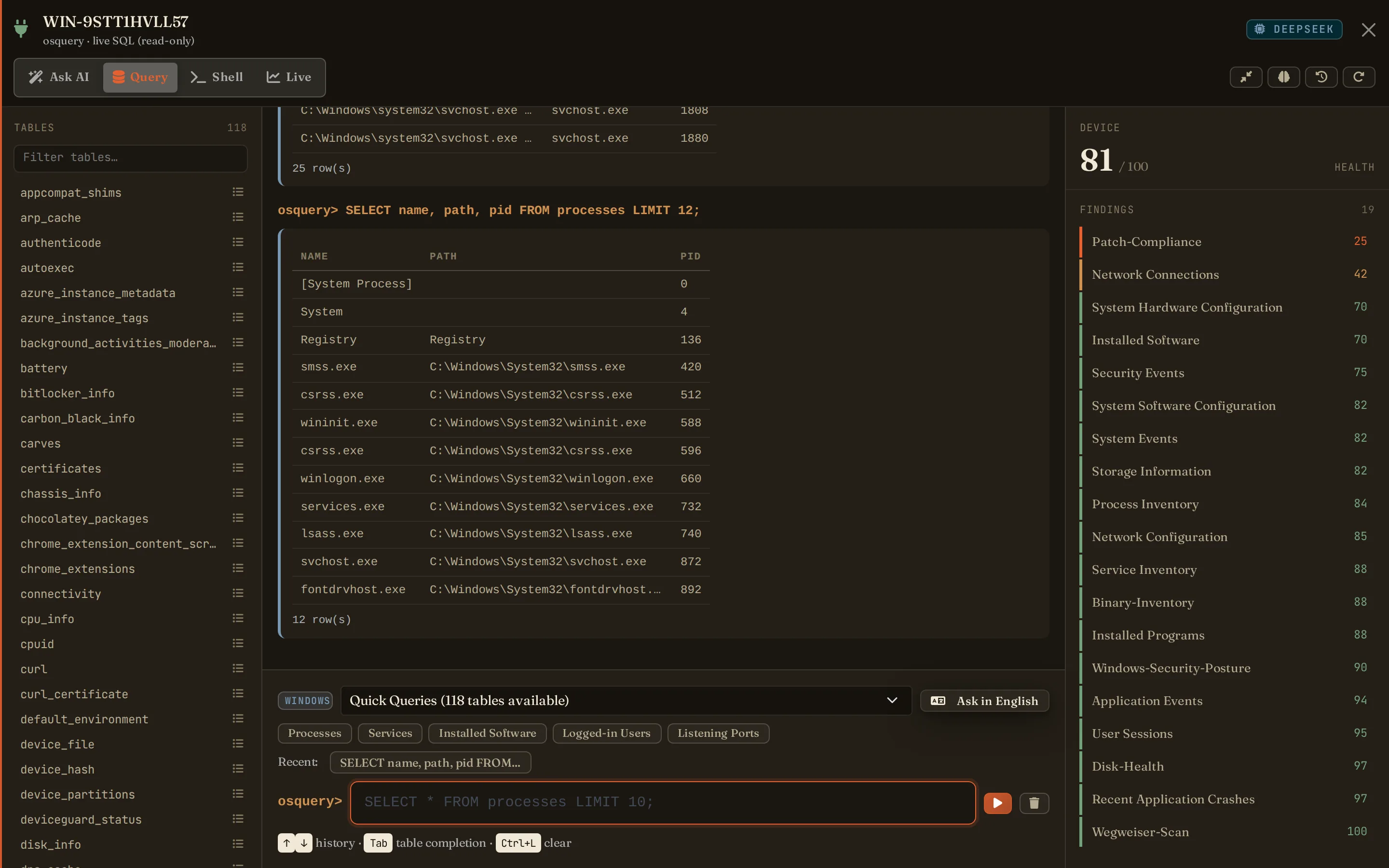1389x868 pixels.
Task: Select the curl_certificate table
Action: [x=74, y=694]
